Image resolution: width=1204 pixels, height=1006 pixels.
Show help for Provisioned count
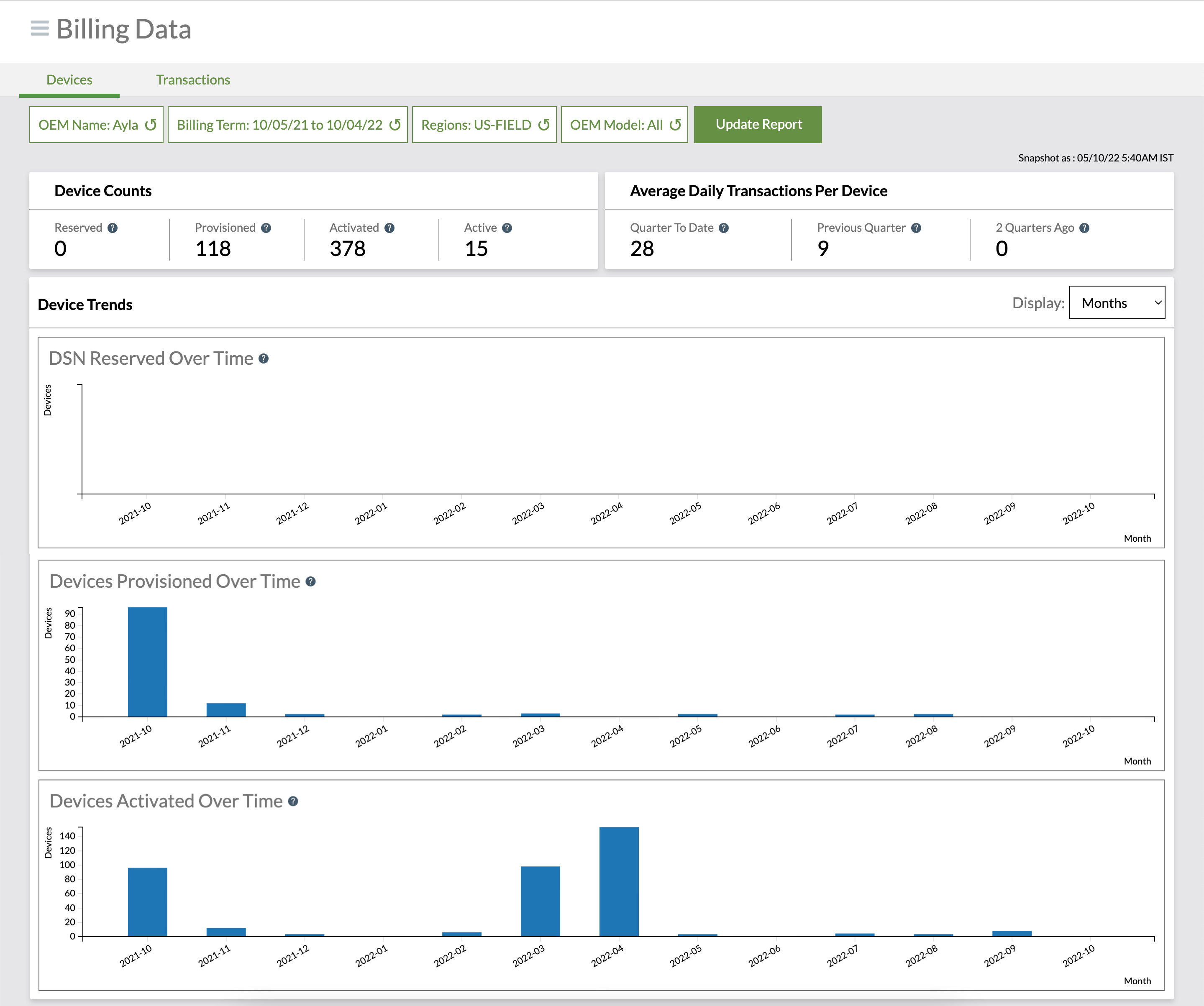[266, 228]
